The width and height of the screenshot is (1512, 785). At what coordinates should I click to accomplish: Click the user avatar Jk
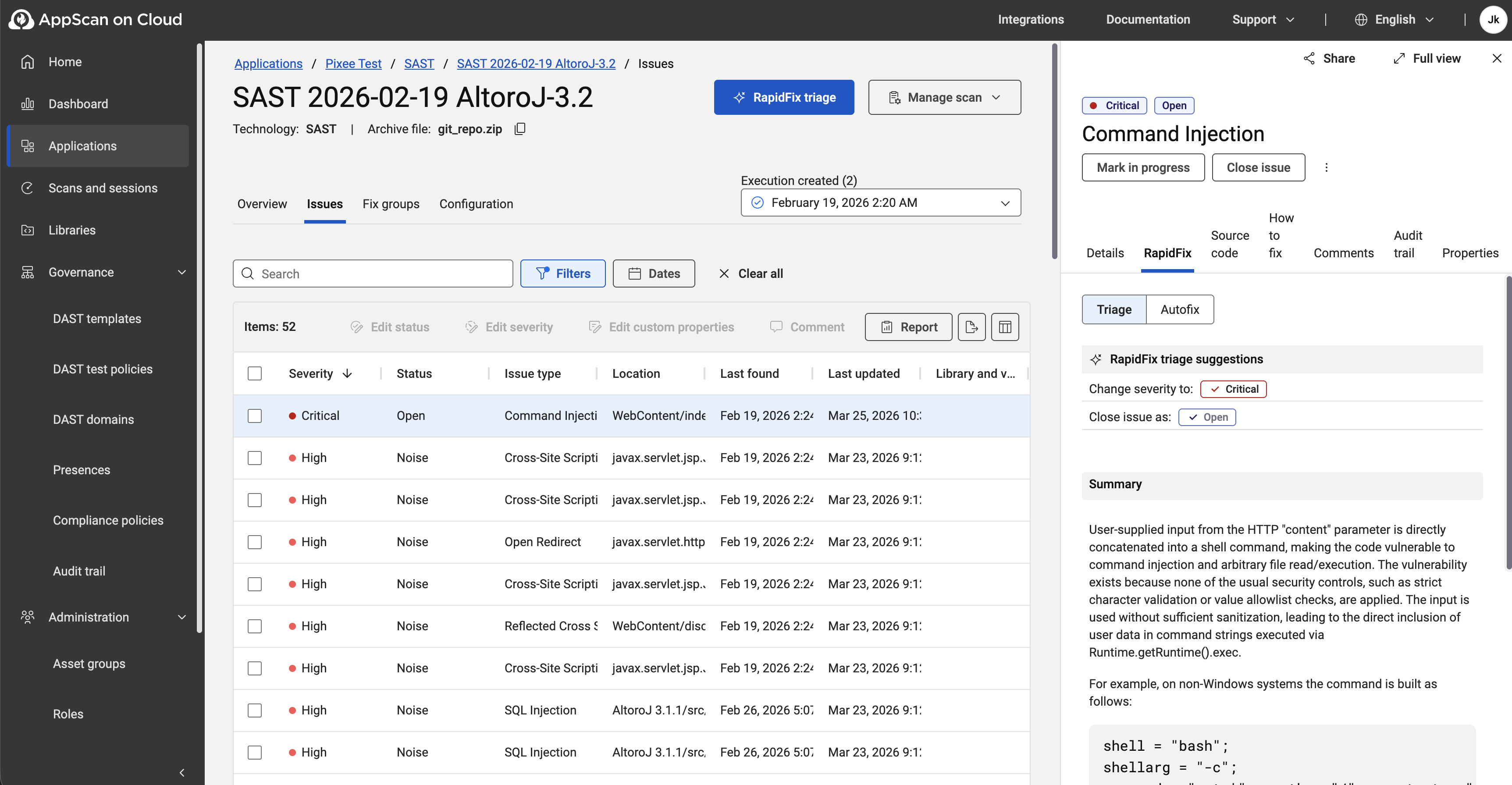[x=1493, y=19]
